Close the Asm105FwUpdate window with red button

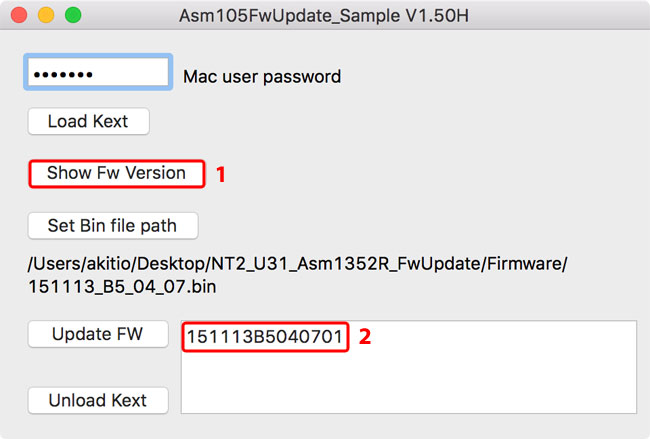click(18, 16)
